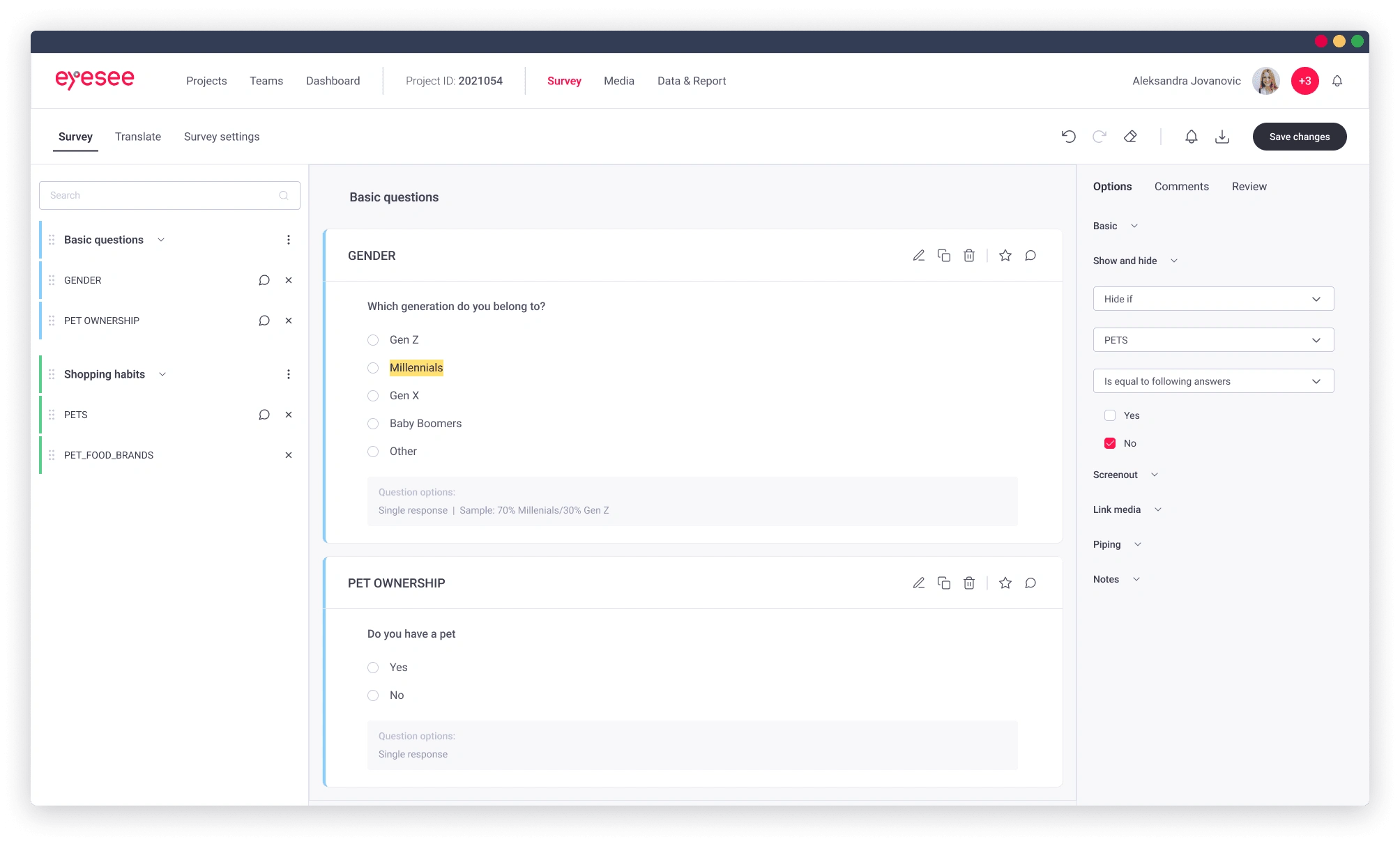Click the Save changes button
Image resolution: width=1400 pixels, height=846 pixels.
1299,137
